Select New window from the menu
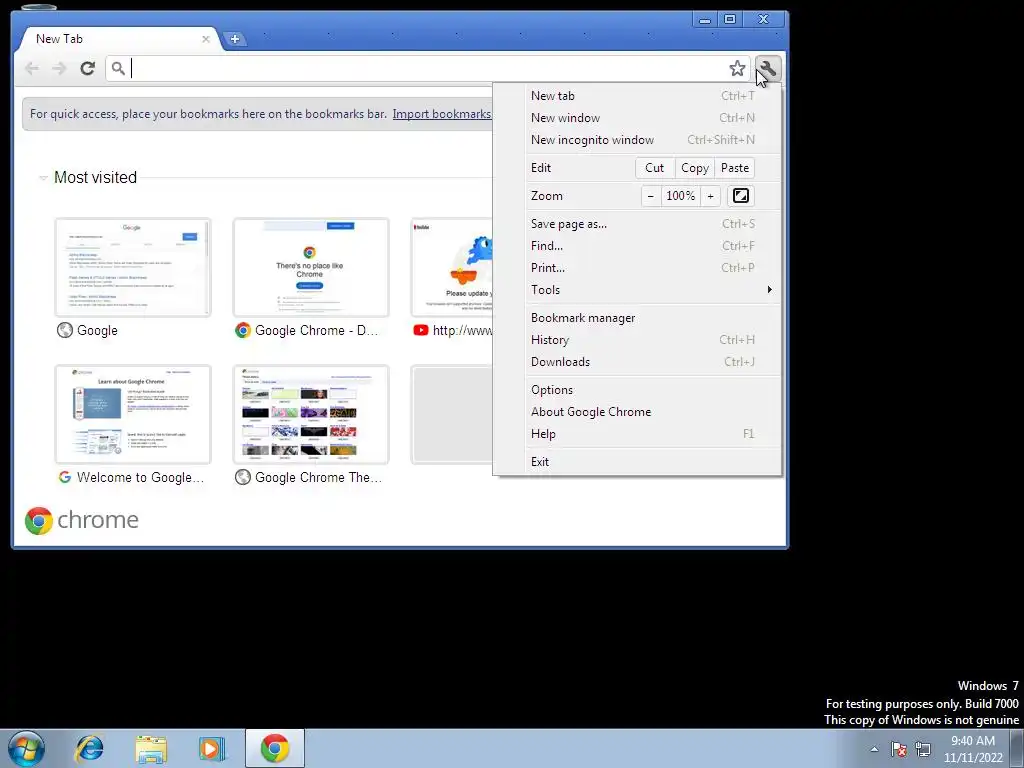 (x=653, y=118)
